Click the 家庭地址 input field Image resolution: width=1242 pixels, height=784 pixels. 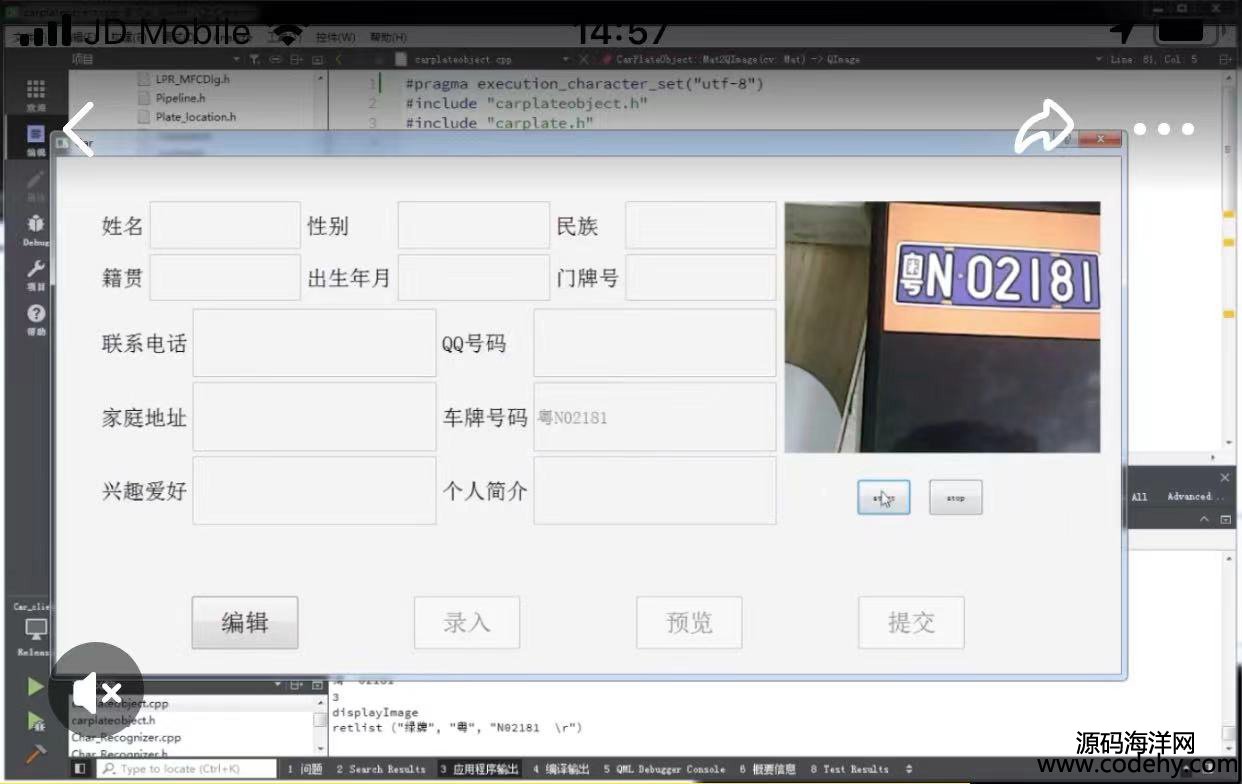(x=314, y=416)
